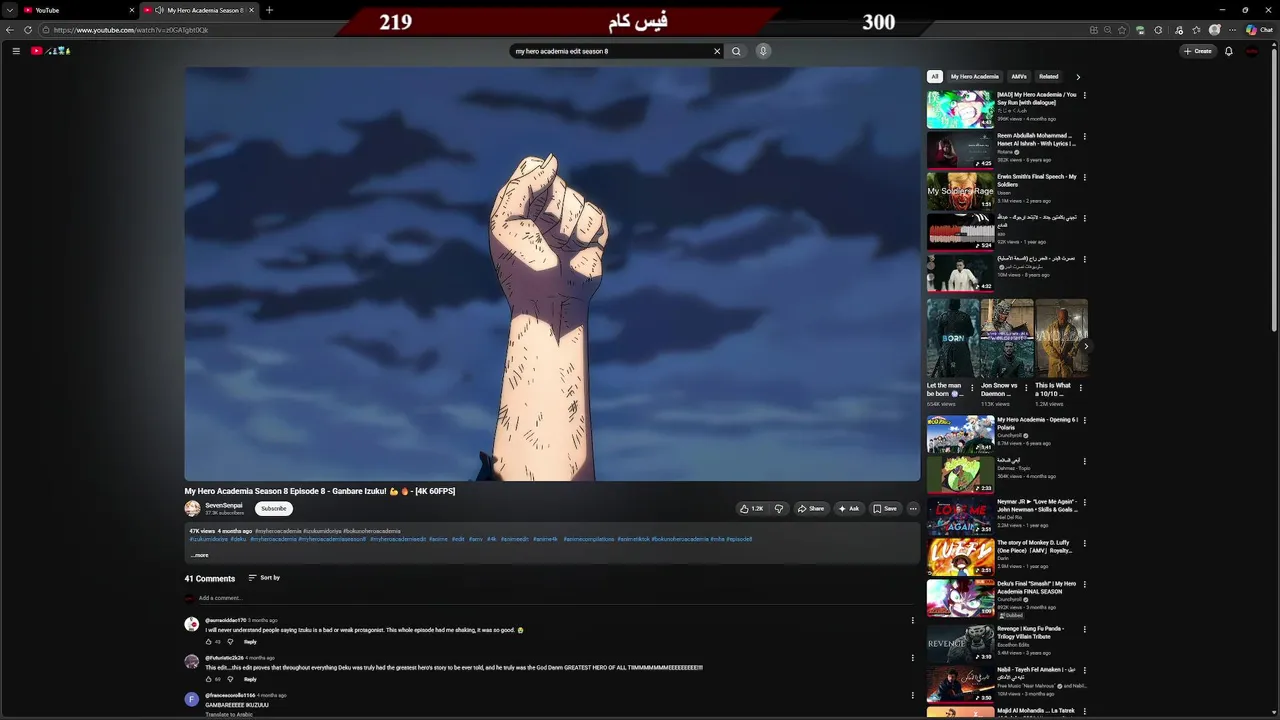The height and width of the screenshot is (720, 1280).
Task: Switch to the YouTube browser tab
Action: point(78,10)
